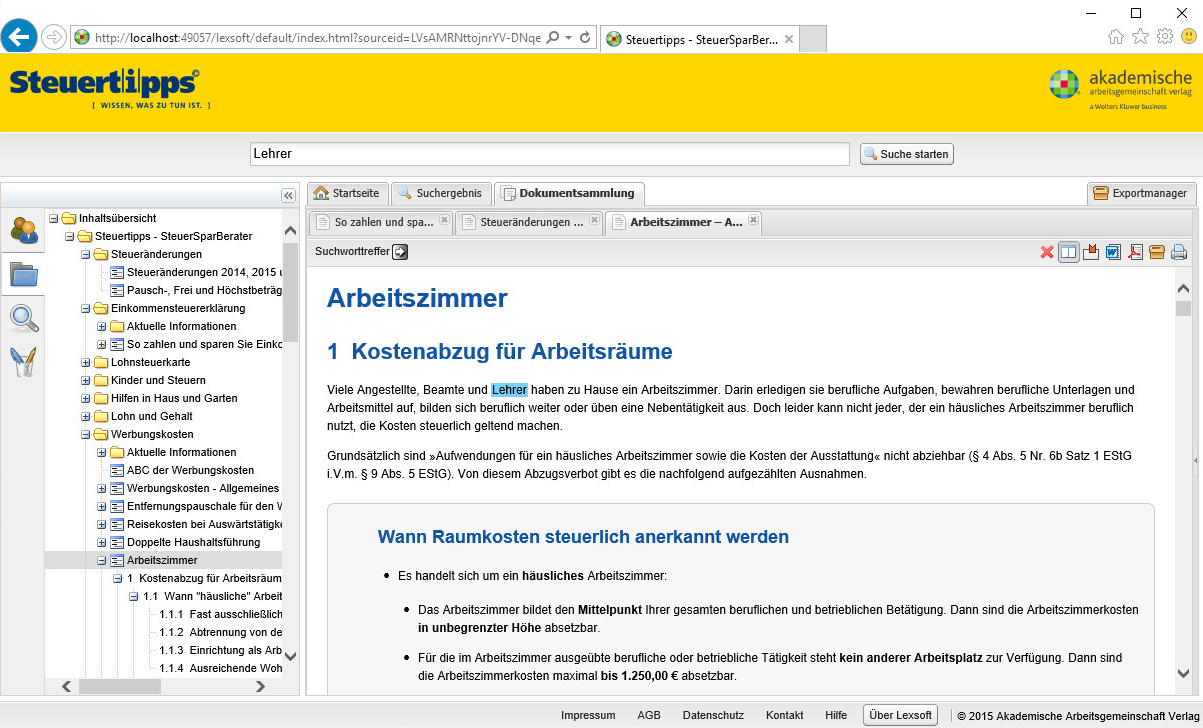Refresh the page in address bar

(585, 38)
